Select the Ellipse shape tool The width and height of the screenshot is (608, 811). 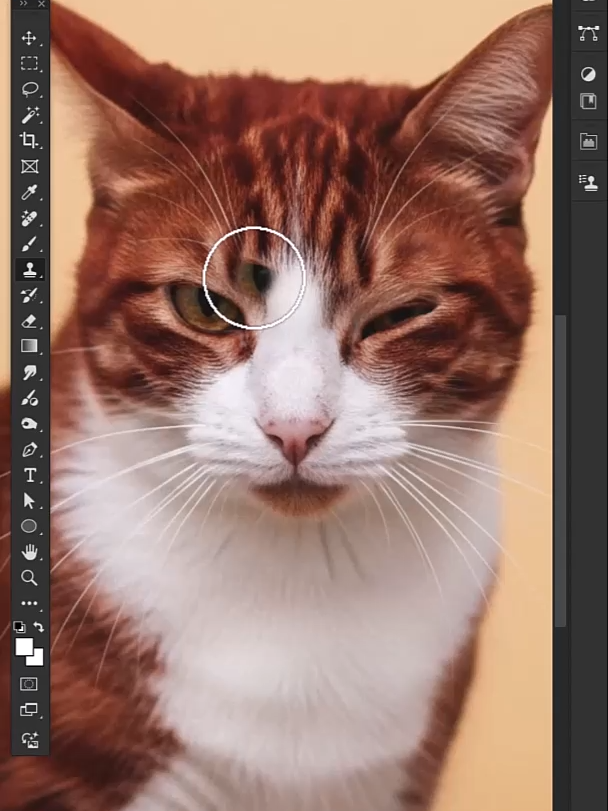coord(29,527)
